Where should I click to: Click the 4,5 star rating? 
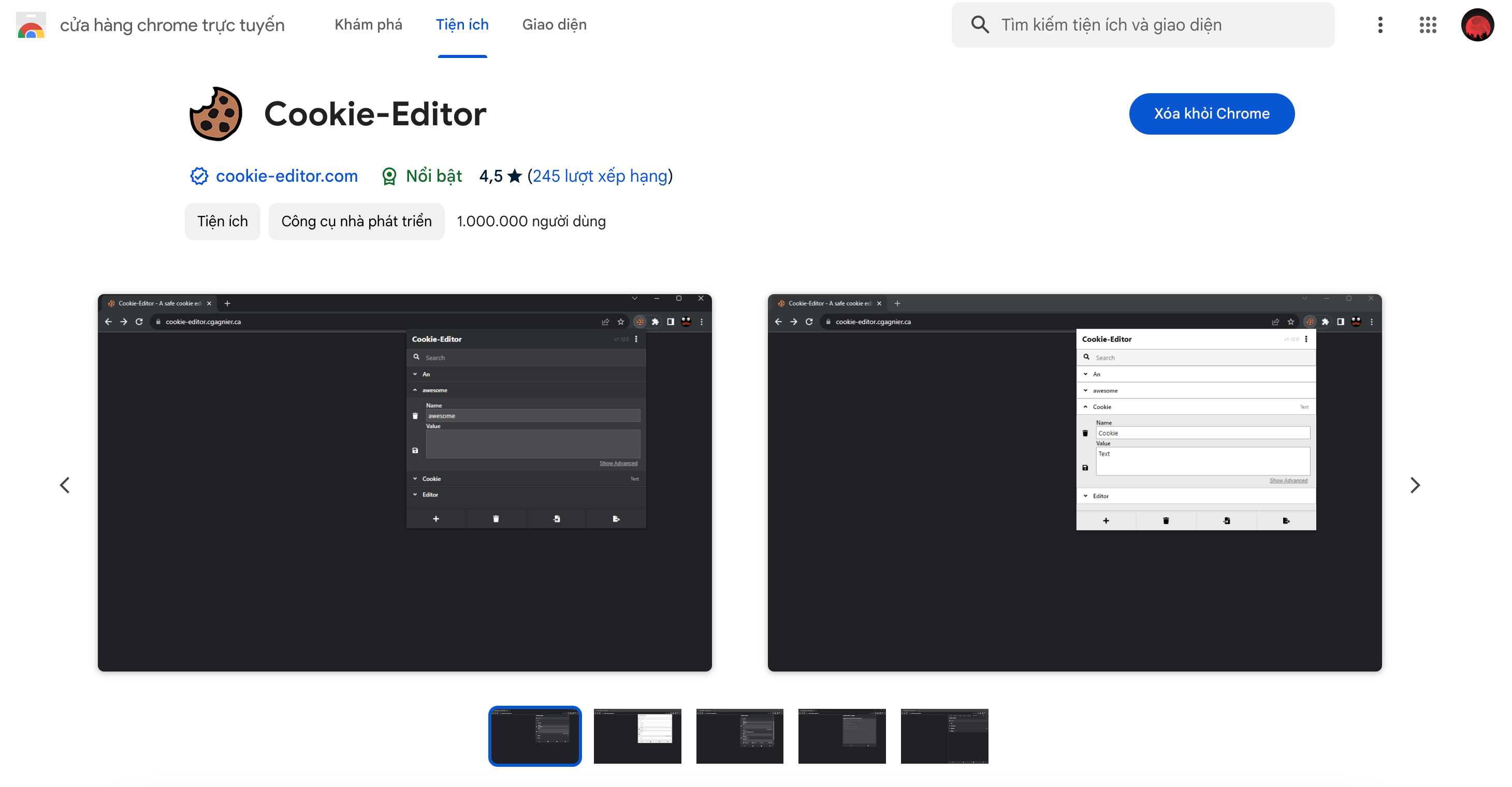500,176
